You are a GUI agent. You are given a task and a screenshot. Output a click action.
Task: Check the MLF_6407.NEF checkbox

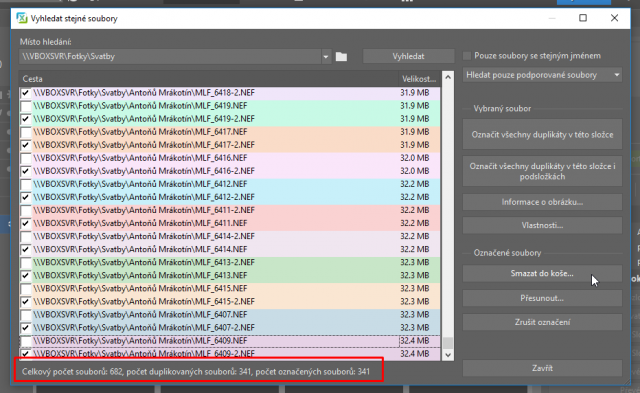point(26,315)
